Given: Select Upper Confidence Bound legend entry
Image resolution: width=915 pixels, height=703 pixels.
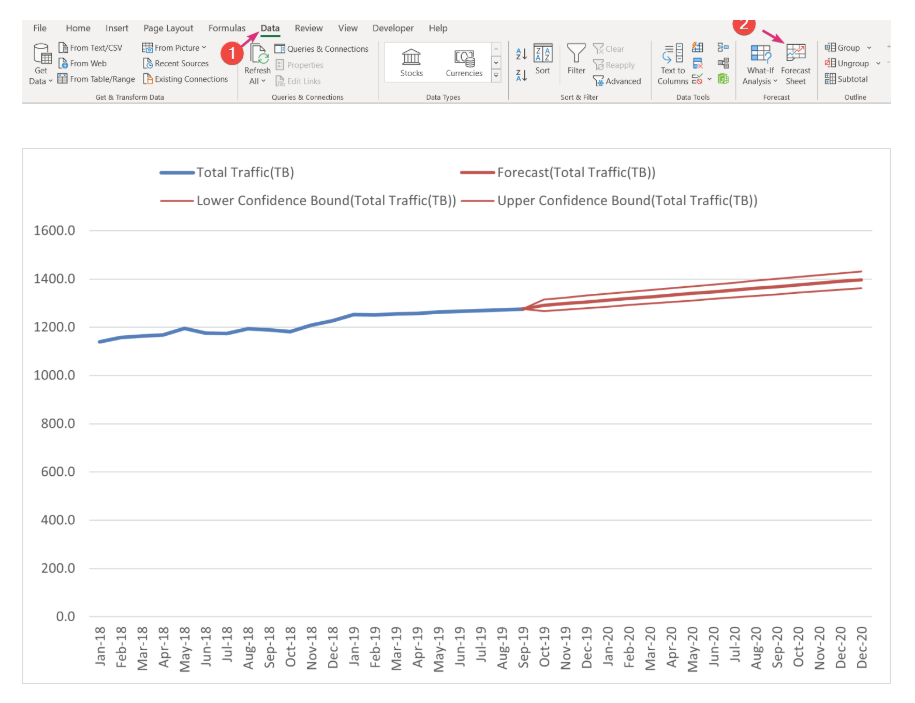Looking at the screenshot, I should [x=610, y=201].
